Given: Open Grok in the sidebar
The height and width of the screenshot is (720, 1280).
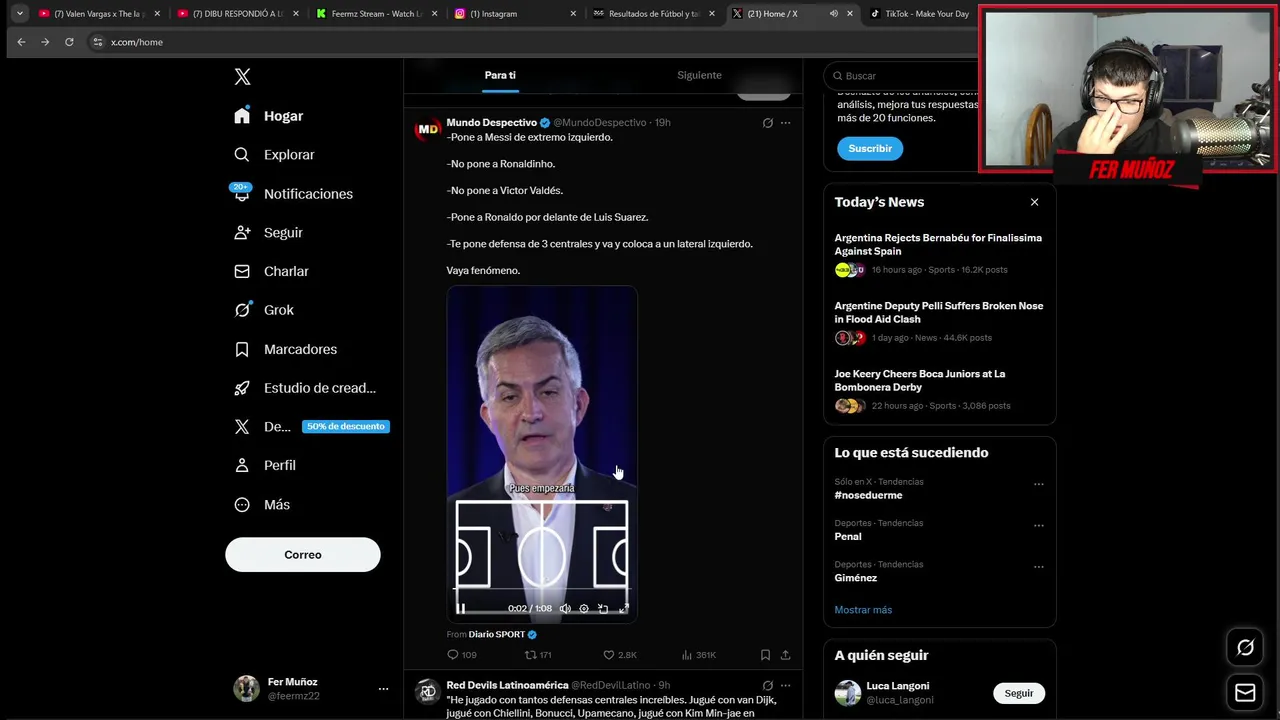Looking at the screenshot, I should [x=264, y=310].
